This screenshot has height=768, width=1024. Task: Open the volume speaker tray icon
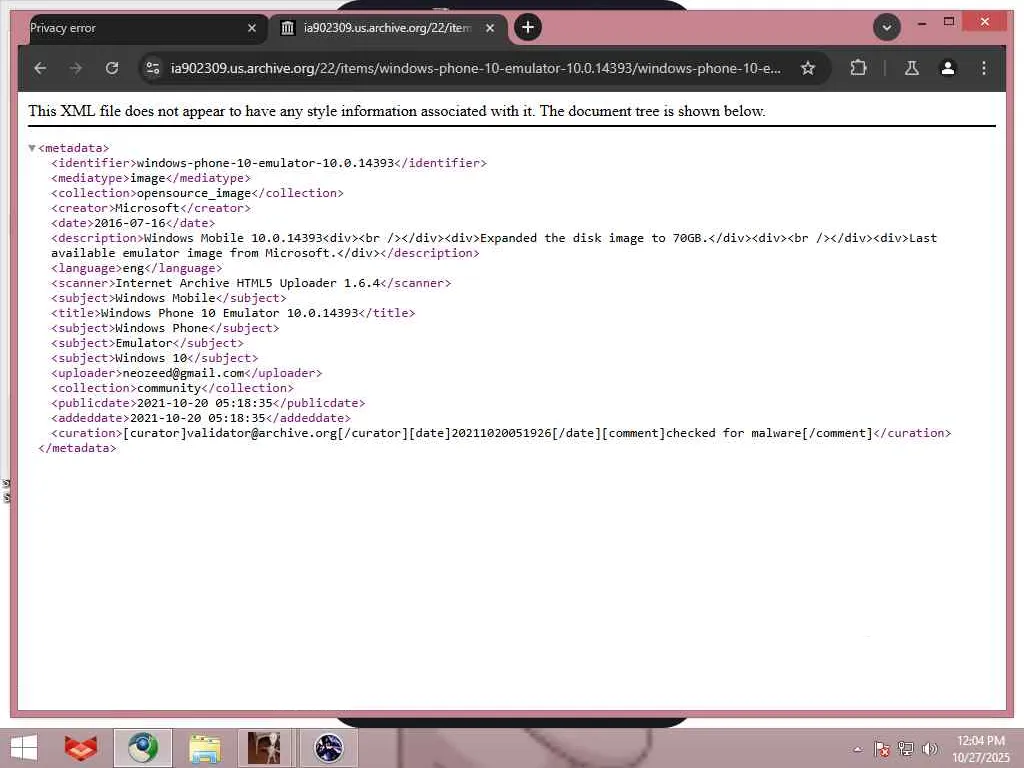(929, 749)
